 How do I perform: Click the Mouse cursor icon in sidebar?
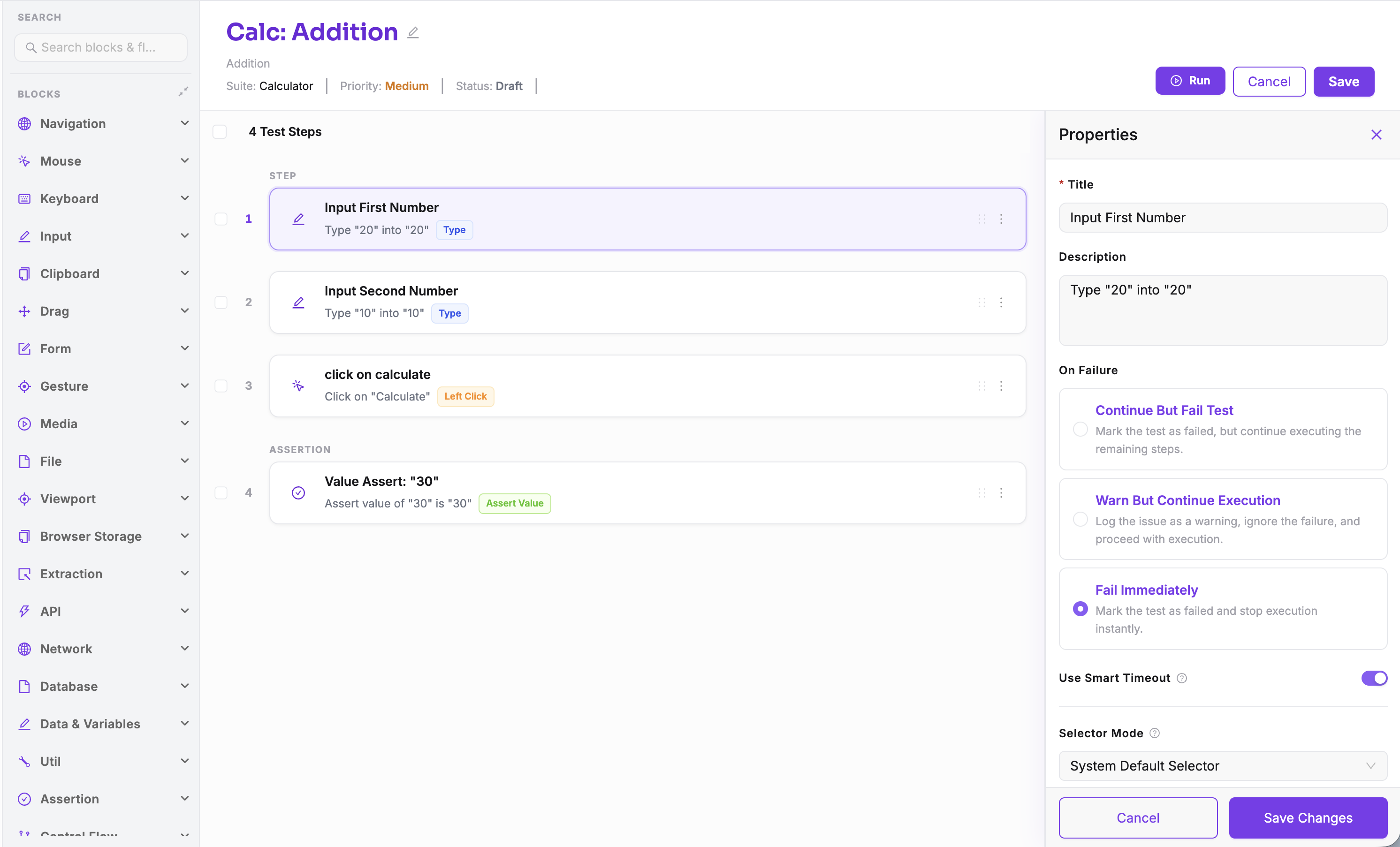24,161
